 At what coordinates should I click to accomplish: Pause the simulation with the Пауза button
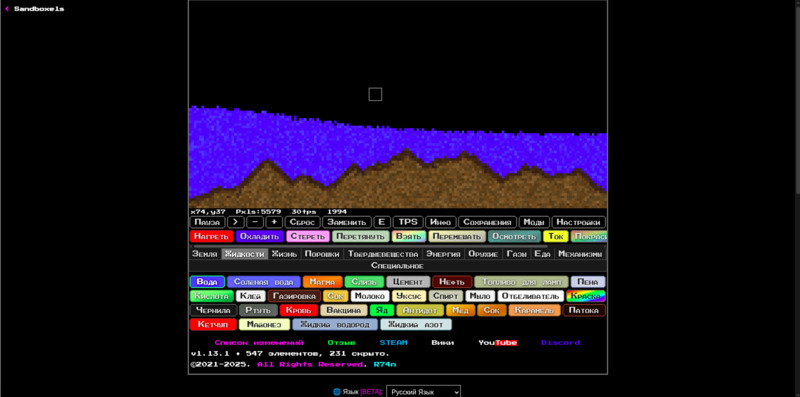click(207, 222)
